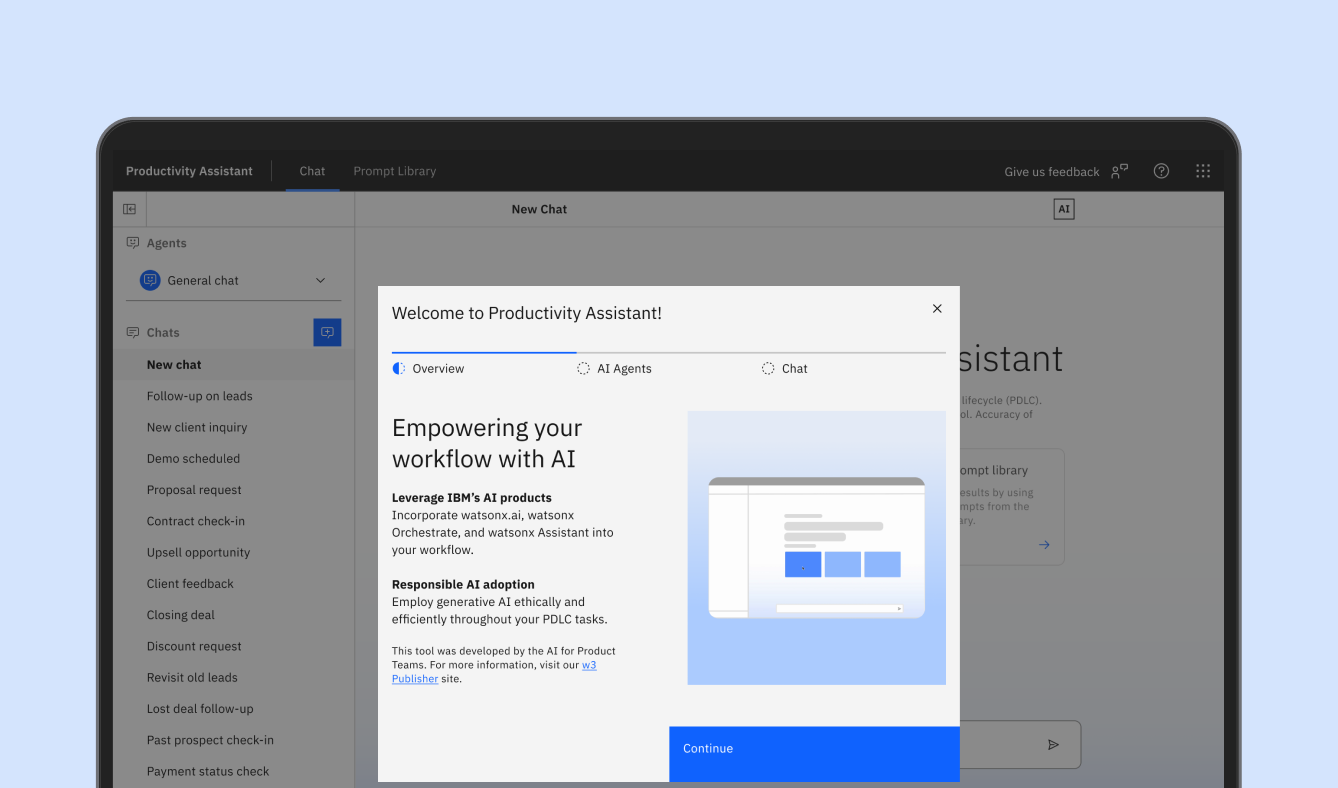Click the Prompt library card arrow
Viewport: 1338px width, 788px height.
(x=1044, y=545)
